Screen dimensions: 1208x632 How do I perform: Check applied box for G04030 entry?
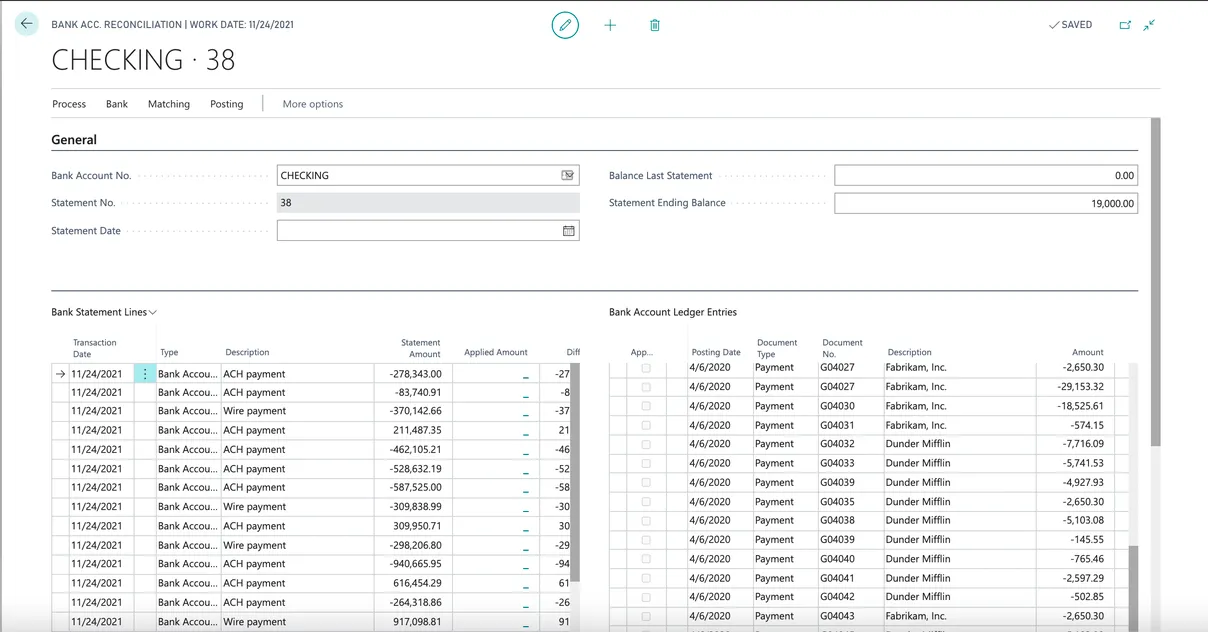pos(646,406)
